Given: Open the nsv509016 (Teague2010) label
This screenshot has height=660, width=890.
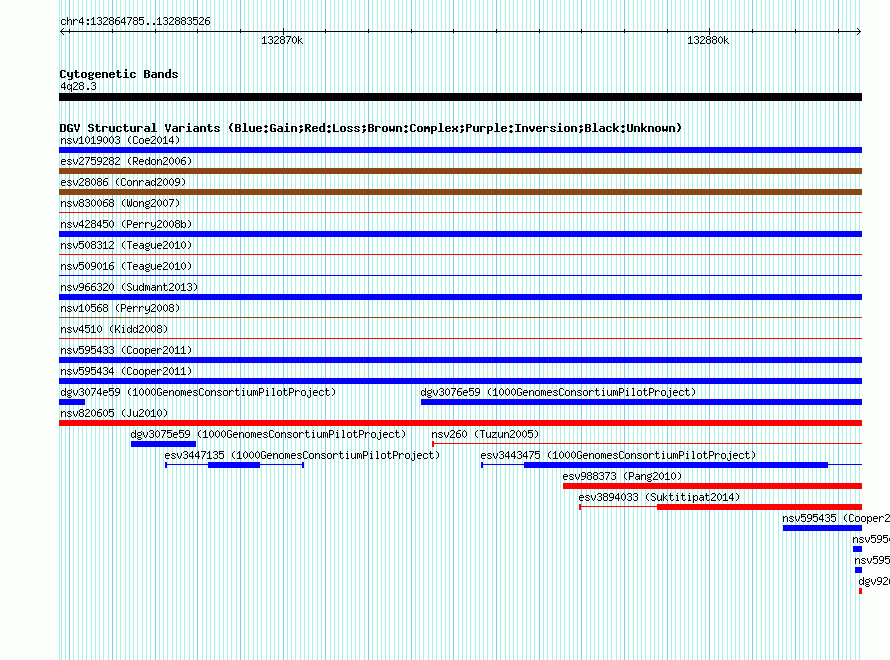Looking at the screenshot, I should pos(126,266).
